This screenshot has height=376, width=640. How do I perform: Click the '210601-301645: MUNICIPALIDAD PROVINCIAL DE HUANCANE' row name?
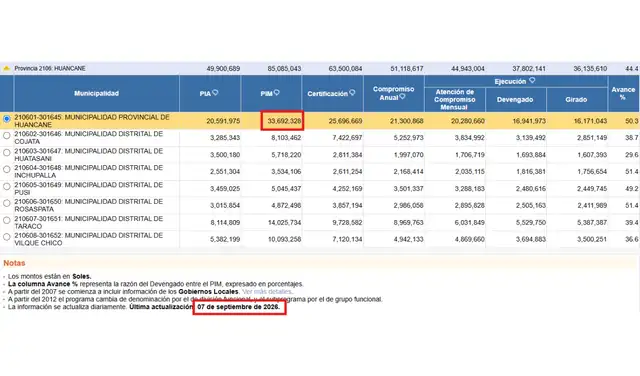pyautogui.click(x=92, y=121)
